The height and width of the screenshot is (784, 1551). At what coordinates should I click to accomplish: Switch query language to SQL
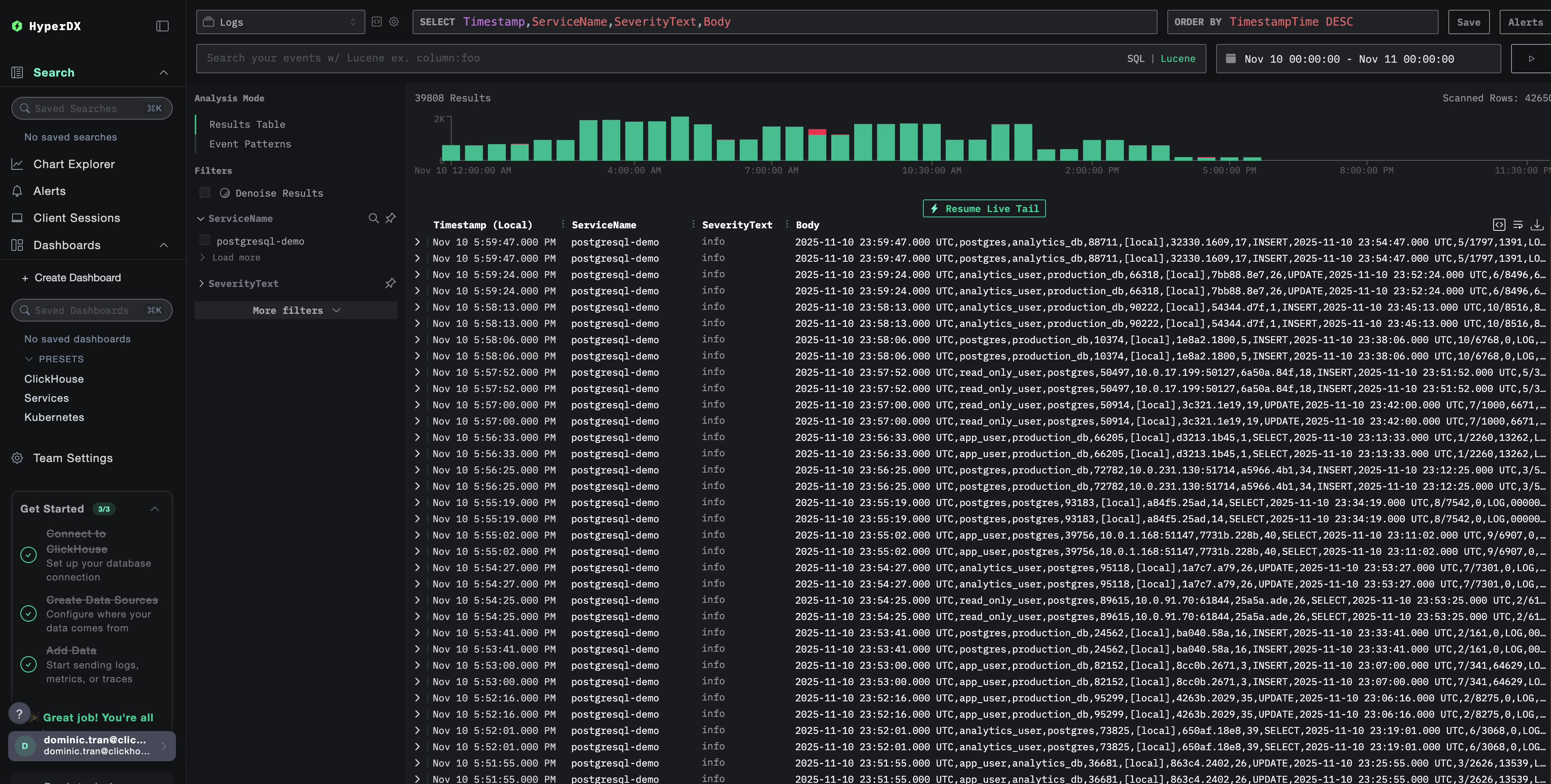coord(1136,58)
